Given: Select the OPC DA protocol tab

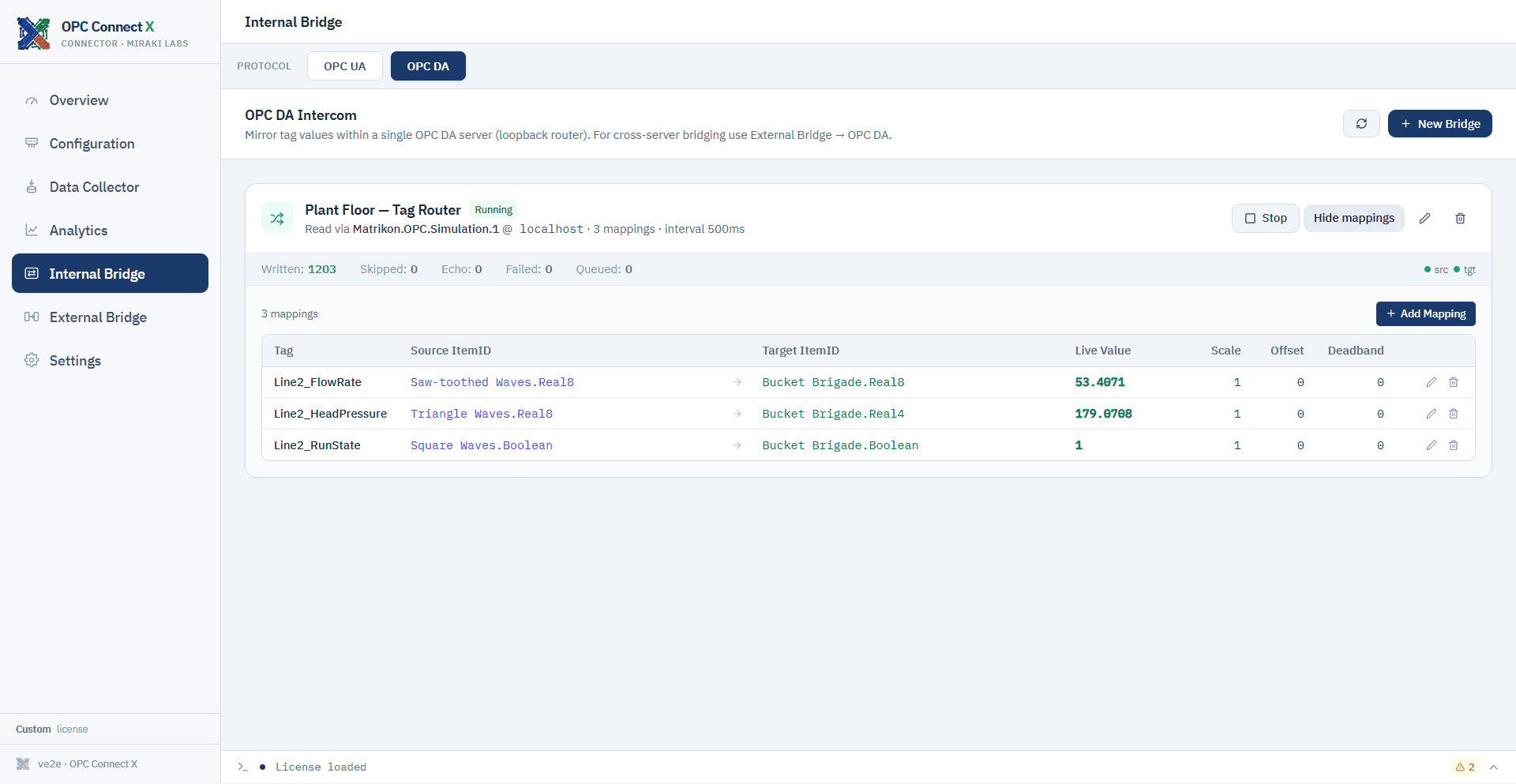Looking at the screenshot, I should point(428,66).
